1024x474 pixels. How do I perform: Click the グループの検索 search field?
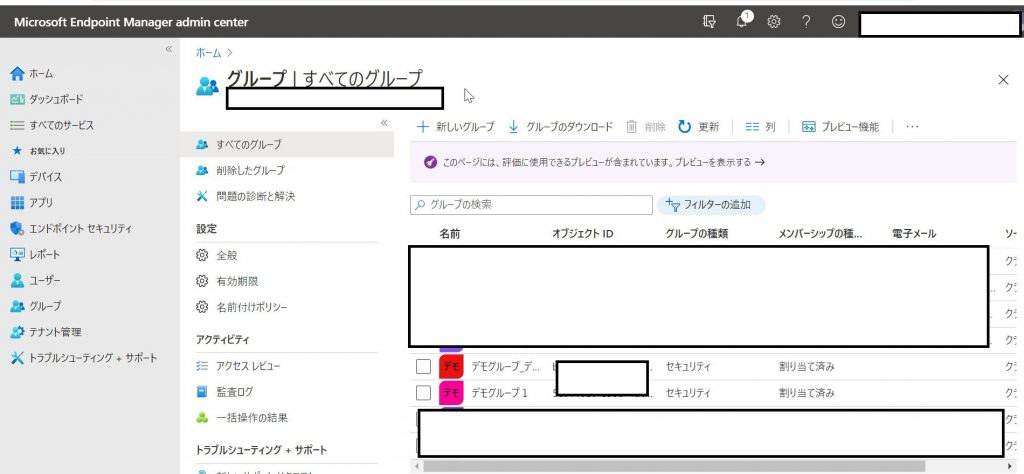[x=531, y=204]
